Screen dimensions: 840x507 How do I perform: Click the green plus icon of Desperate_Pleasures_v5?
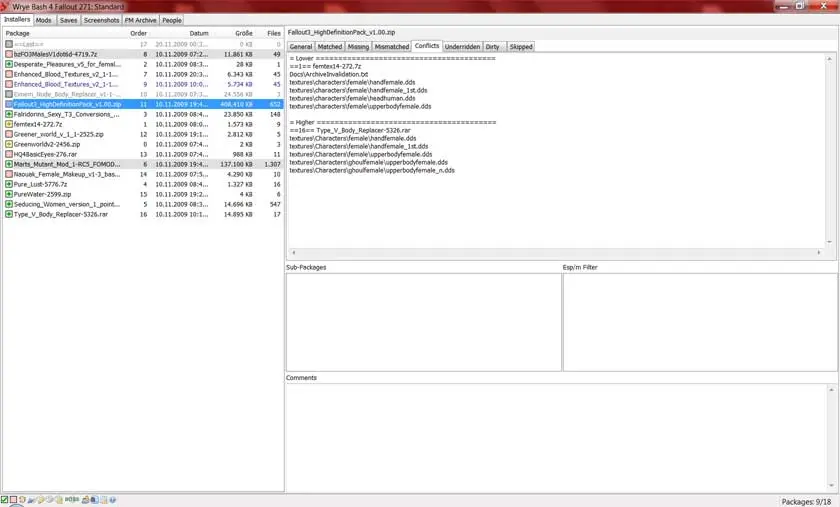click(x=9, y=64)
